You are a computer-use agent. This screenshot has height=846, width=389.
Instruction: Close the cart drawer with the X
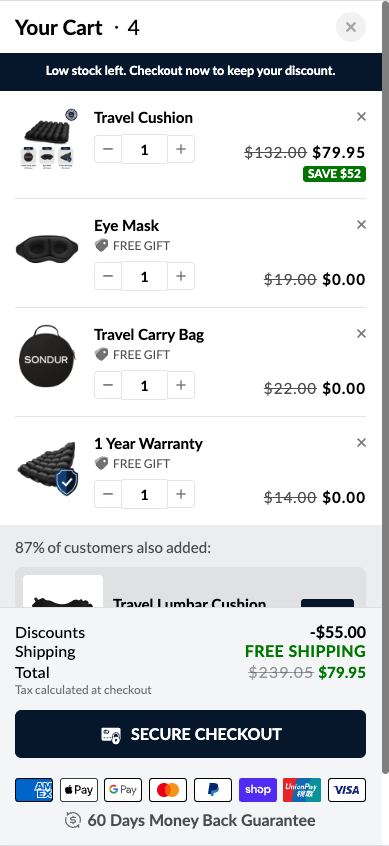click(351, 27)
